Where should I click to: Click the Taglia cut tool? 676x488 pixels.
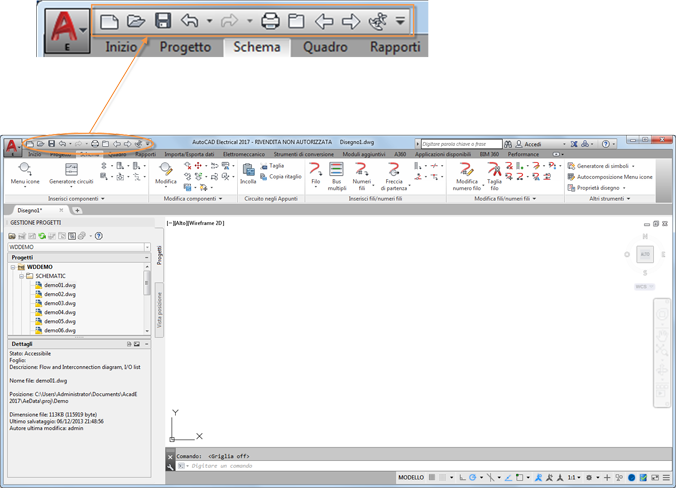coord(272,166)
